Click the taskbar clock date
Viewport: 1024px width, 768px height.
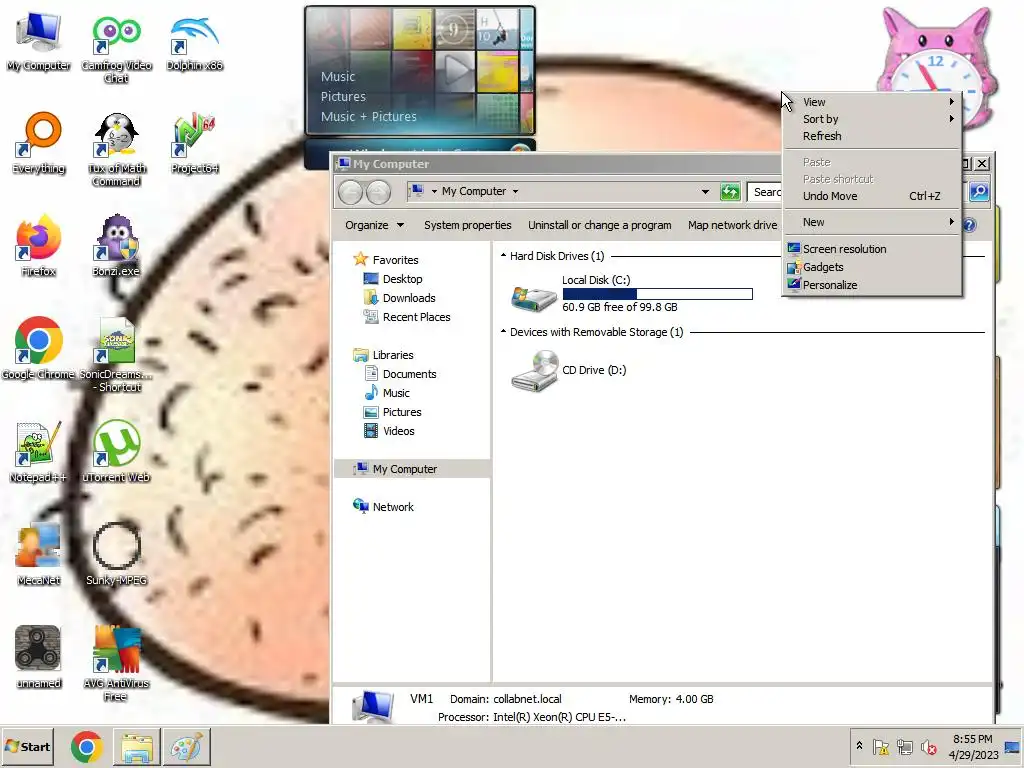tap(973, 755)
